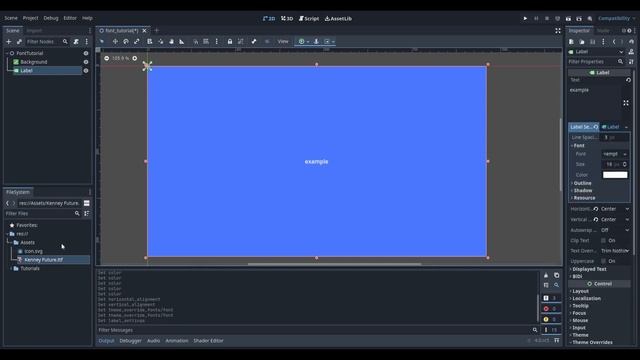
Task: Select the Scale Mode tool
Action: point(137,41)
